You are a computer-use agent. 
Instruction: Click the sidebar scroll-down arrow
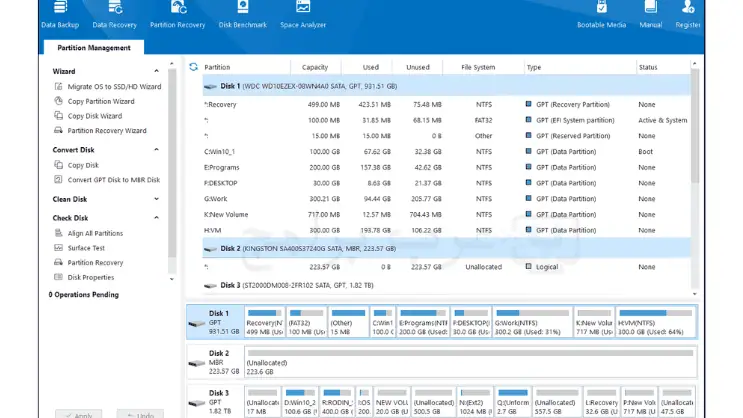172,279
